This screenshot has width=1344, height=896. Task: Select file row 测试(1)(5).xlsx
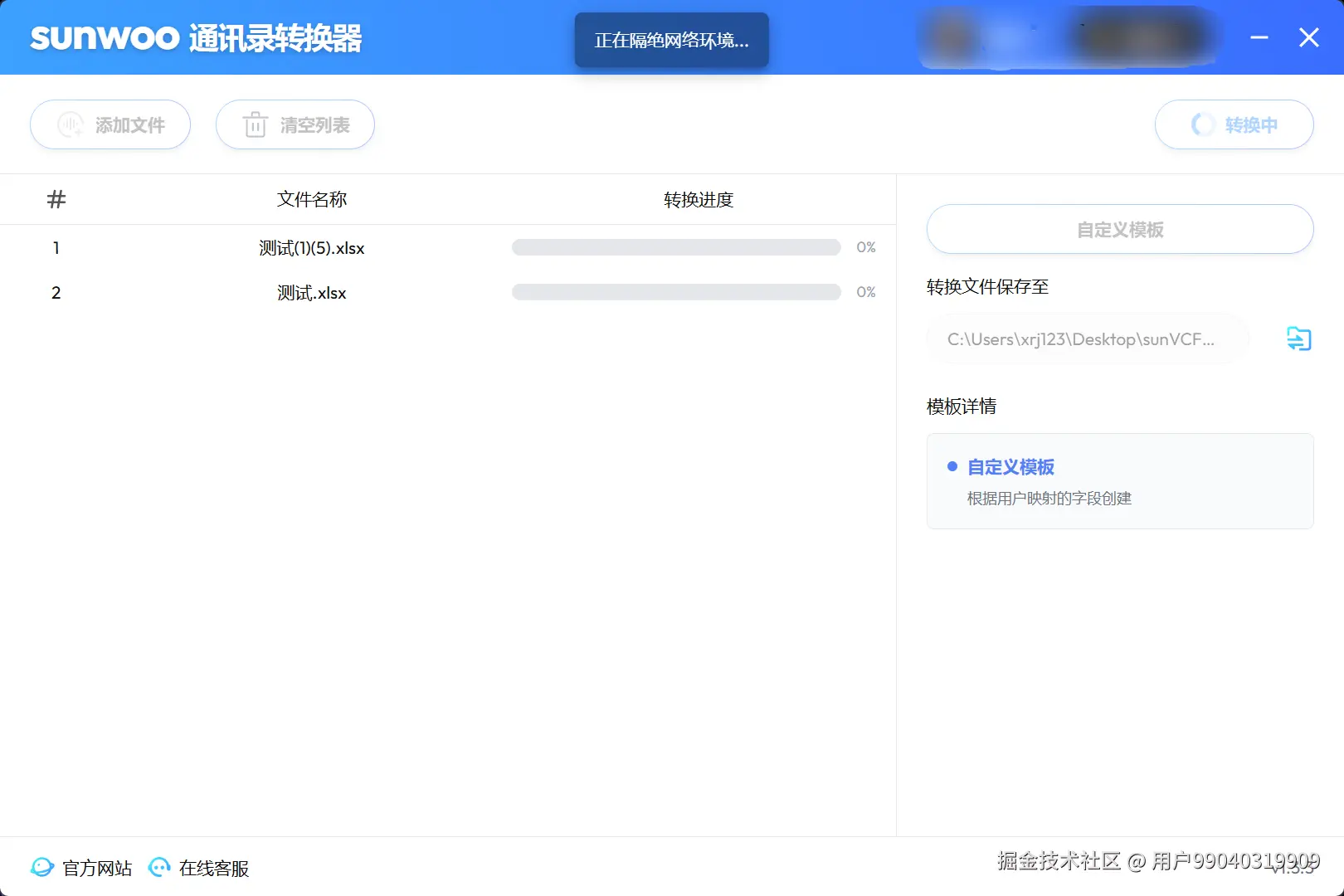coord(448,247)
